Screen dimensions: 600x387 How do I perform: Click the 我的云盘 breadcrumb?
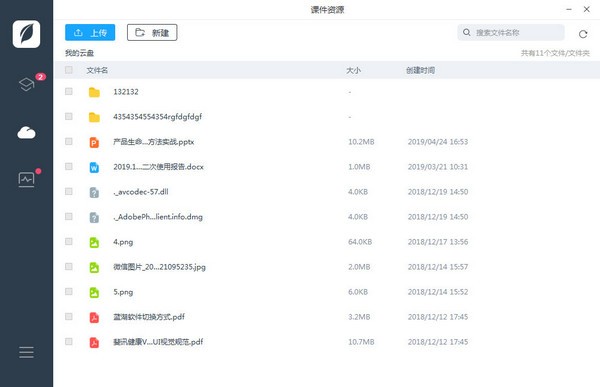pos(79,53)
